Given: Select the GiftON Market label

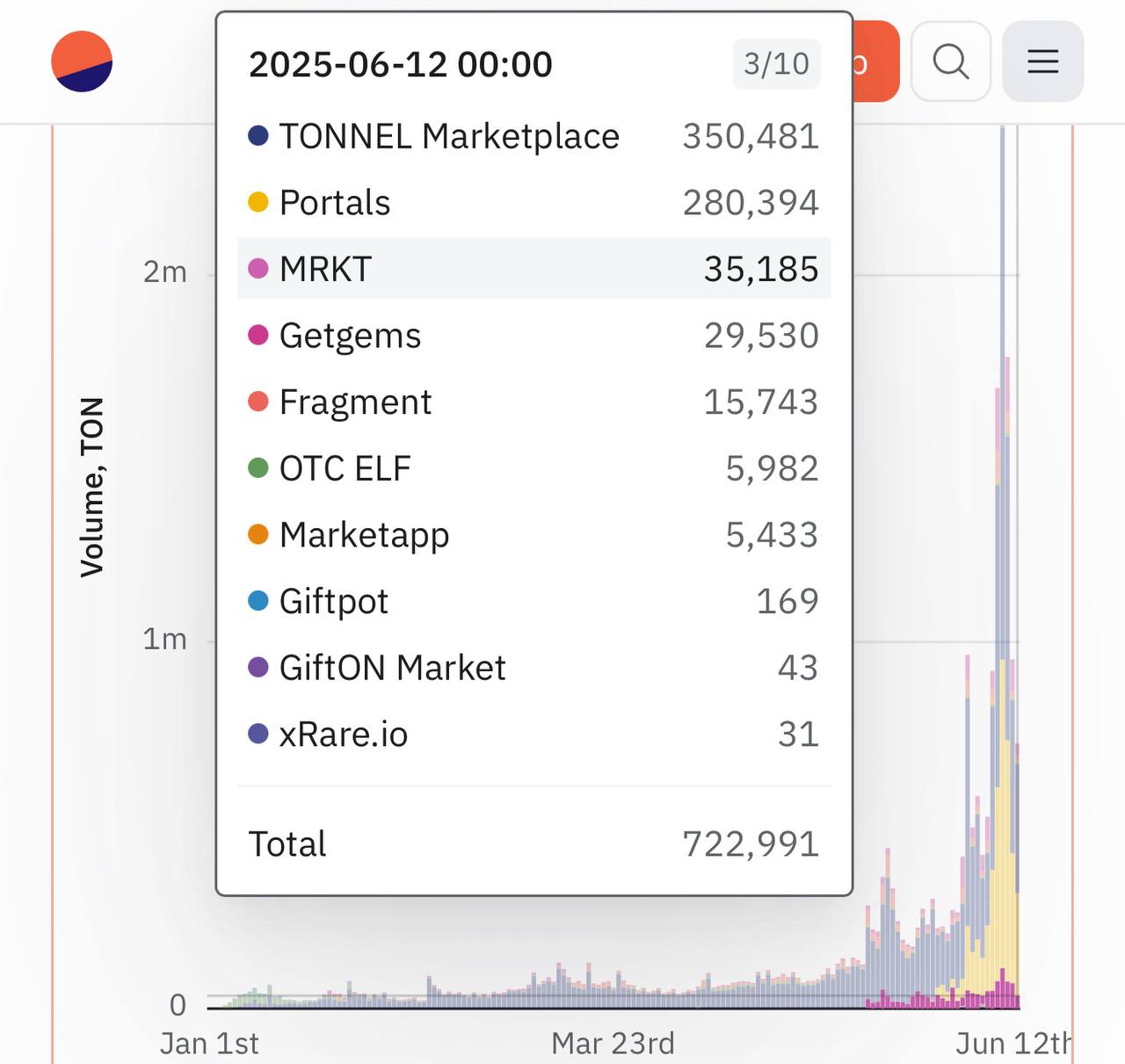Looking at the screenshot, I should (392, 668).
